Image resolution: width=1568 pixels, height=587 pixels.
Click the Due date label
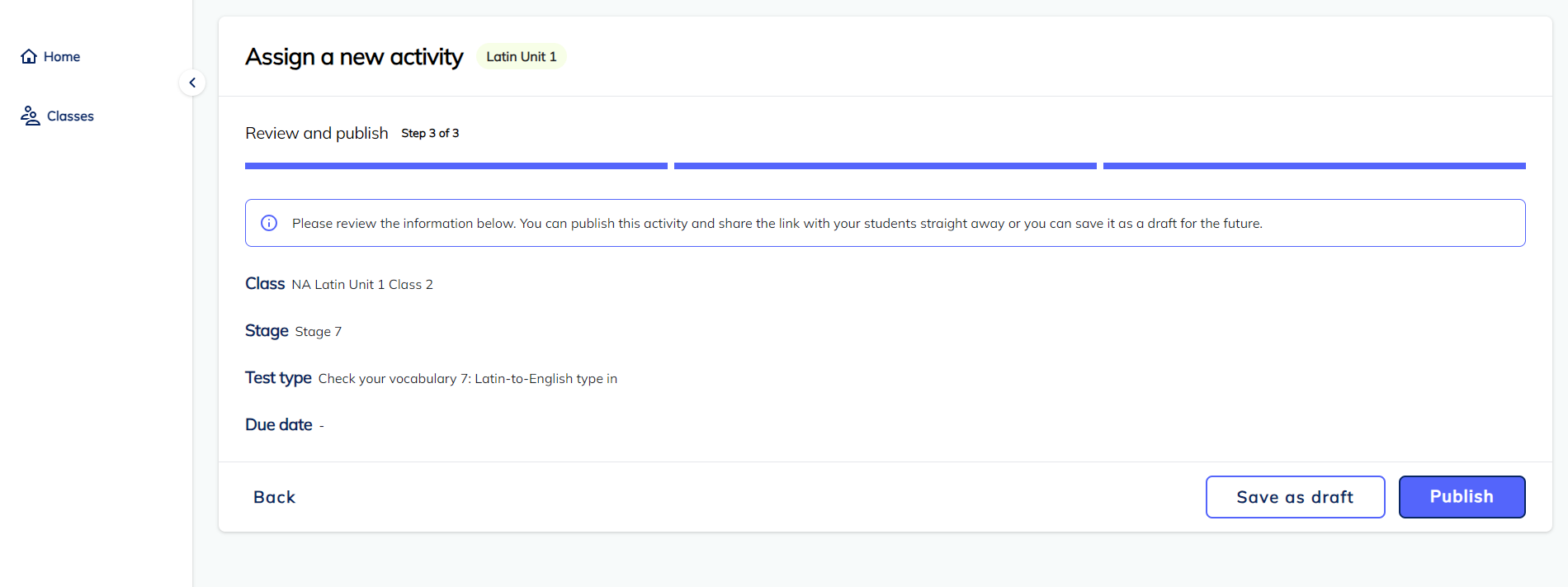(279, 424)
